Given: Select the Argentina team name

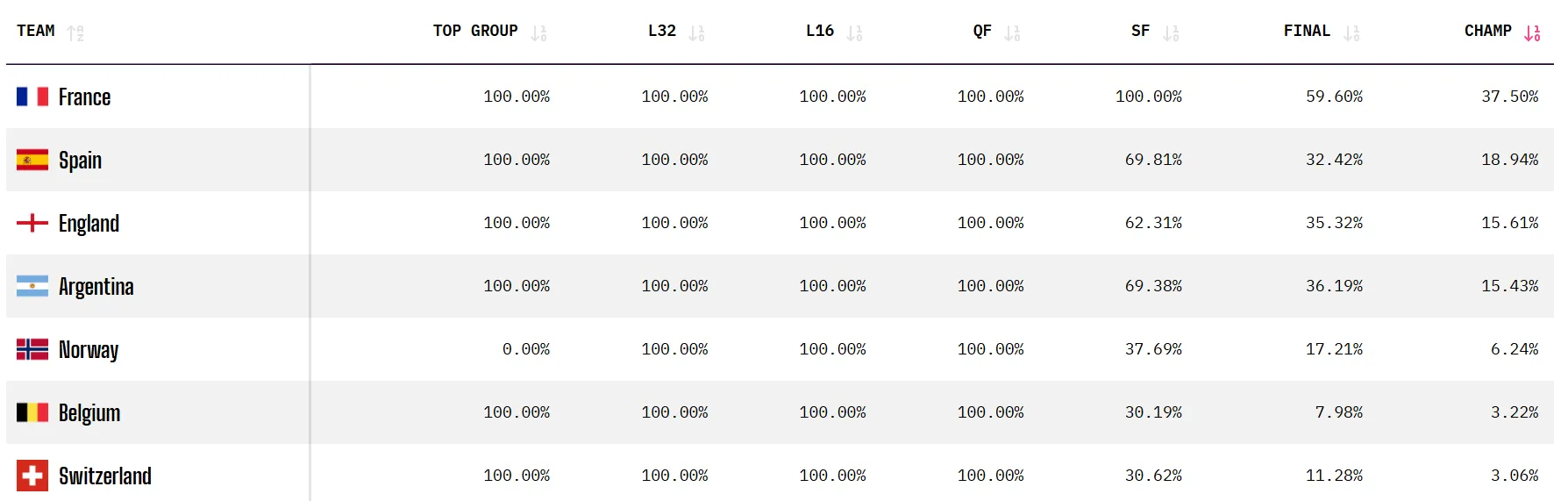Looking at the screenshot, I should coord(96,286).
